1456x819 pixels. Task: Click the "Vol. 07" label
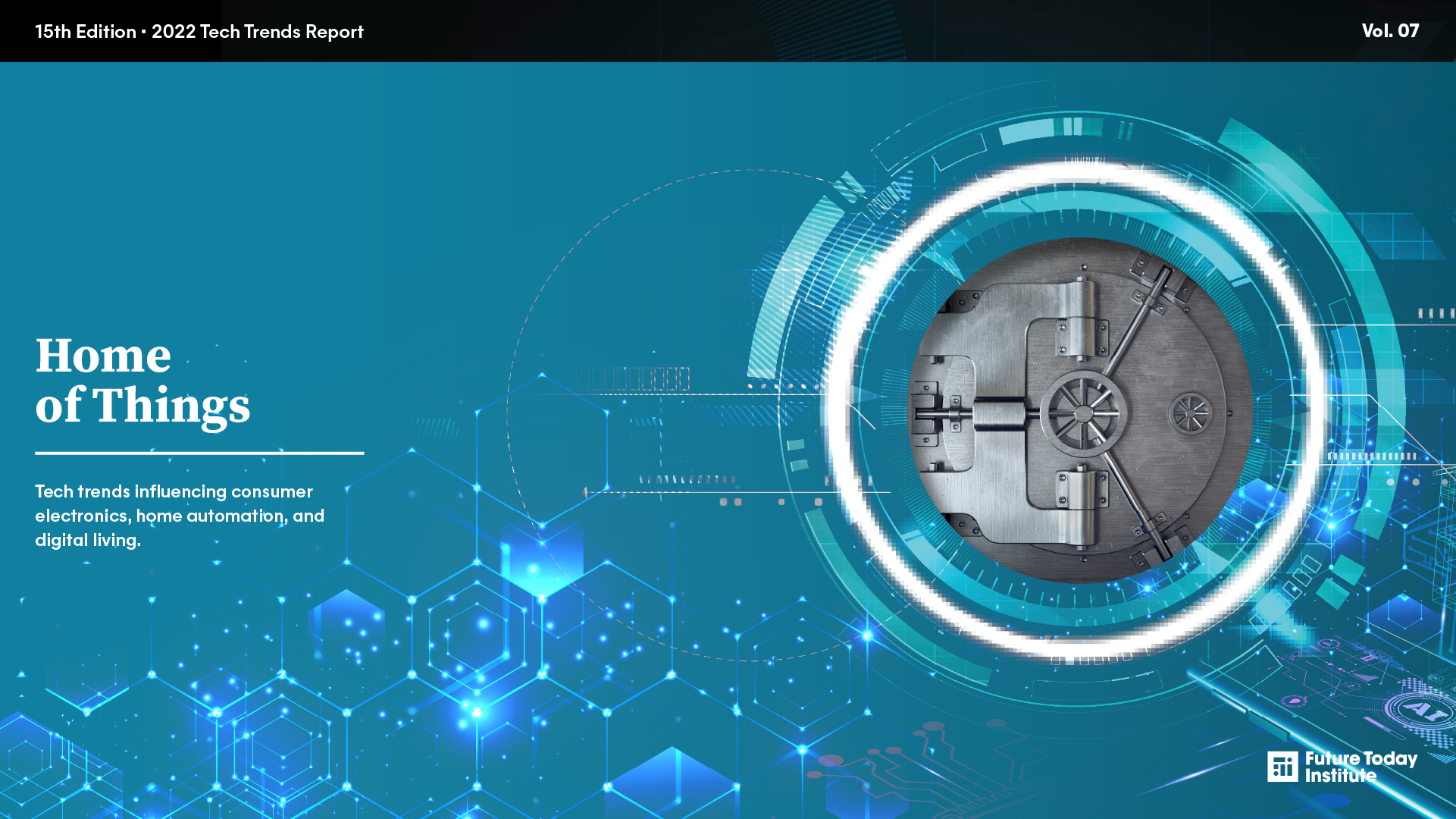click(x=1390, y=30)
